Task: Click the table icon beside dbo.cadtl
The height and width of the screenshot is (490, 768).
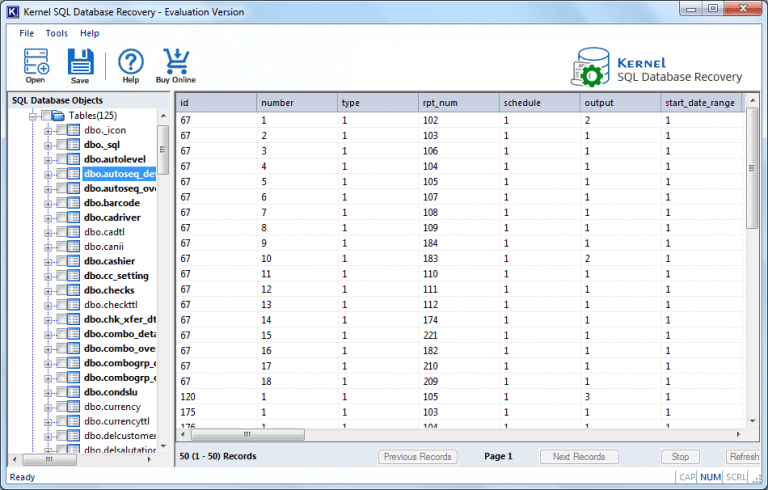Action: (73, 232)
